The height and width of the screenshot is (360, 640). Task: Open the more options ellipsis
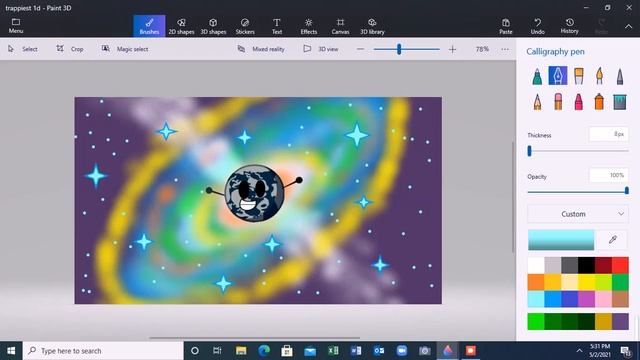click(x=505, y=49)
